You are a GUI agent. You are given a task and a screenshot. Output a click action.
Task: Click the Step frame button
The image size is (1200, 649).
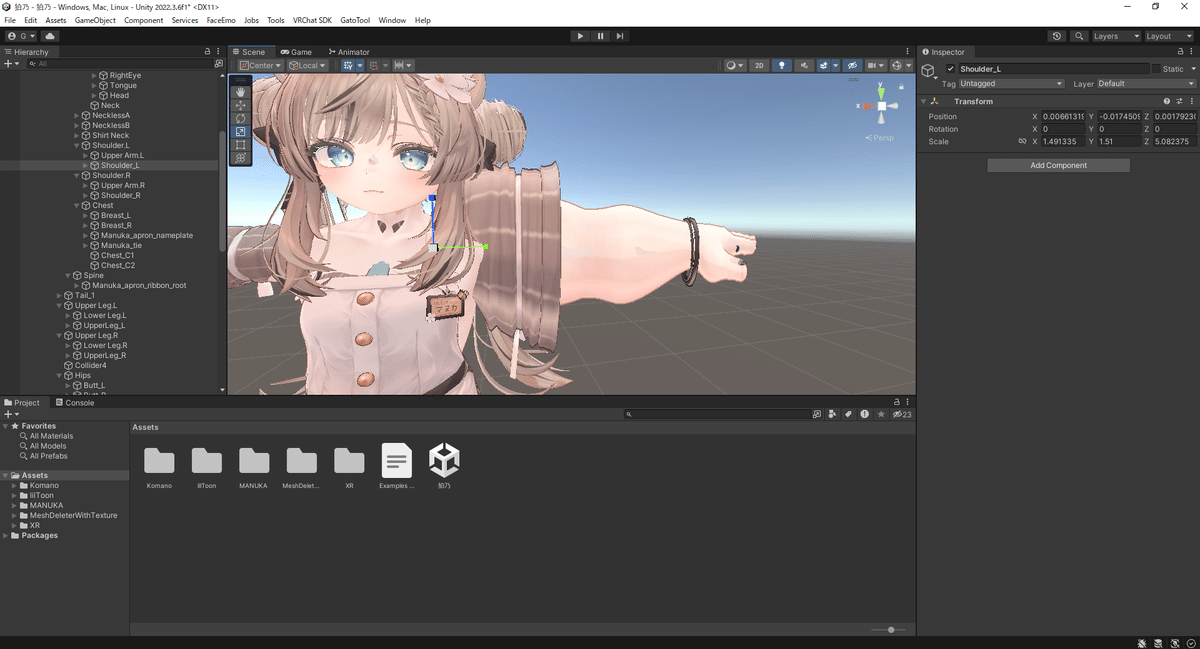pos(620,36)
